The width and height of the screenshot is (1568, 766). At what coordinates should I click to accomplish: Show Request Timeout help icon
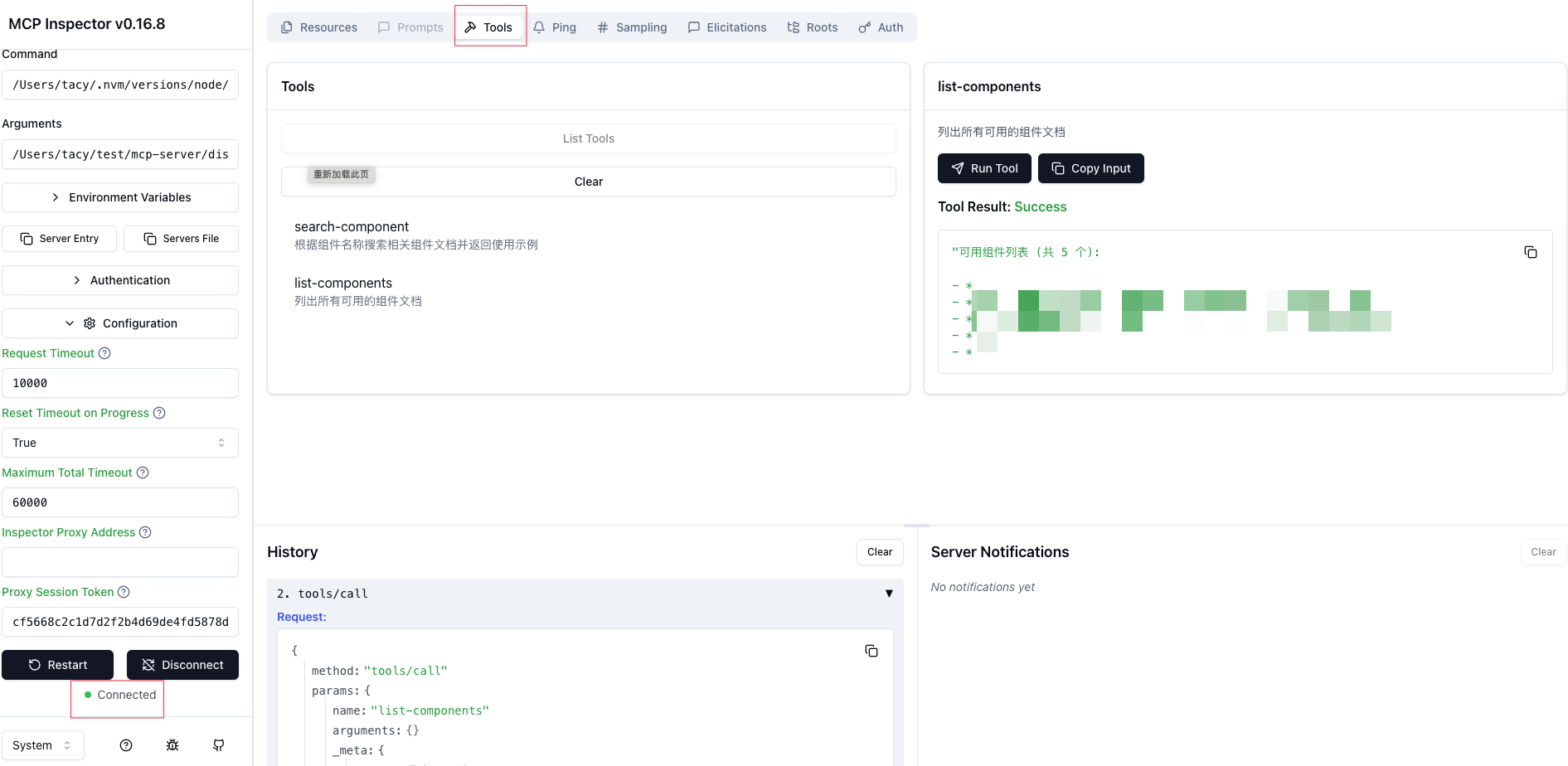tap(104, 353)
